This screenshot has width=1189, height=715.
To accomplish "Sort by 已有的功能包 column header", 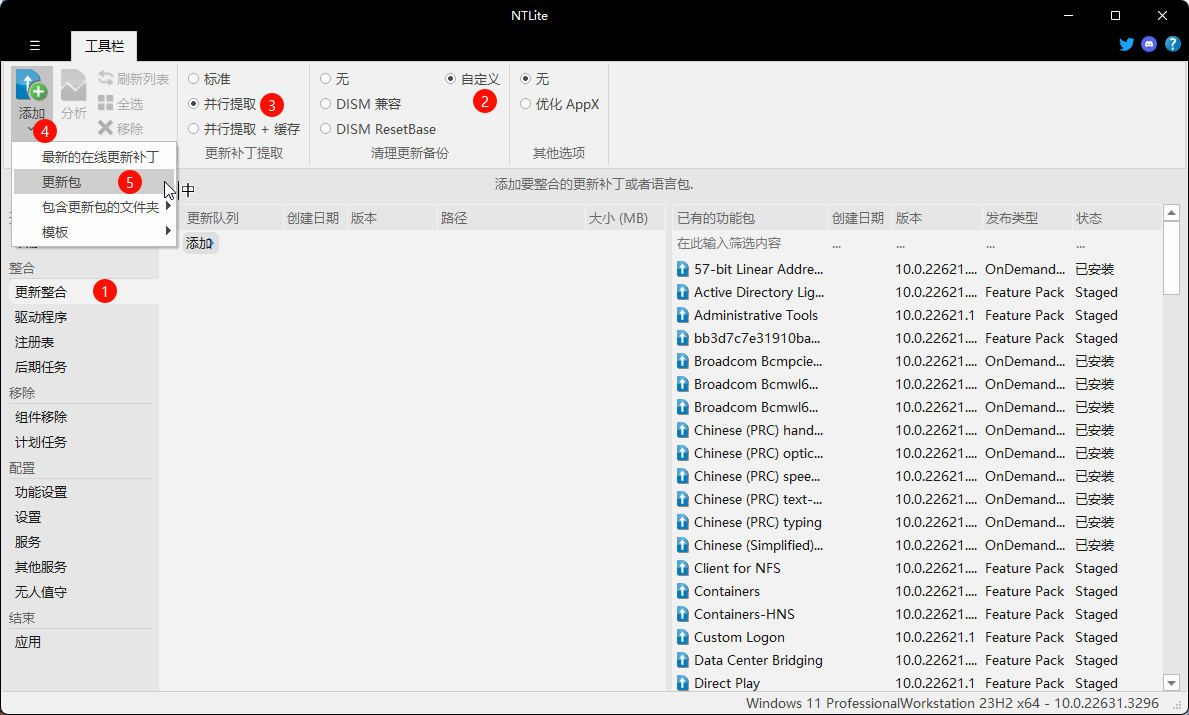I will tap(751, 218).
